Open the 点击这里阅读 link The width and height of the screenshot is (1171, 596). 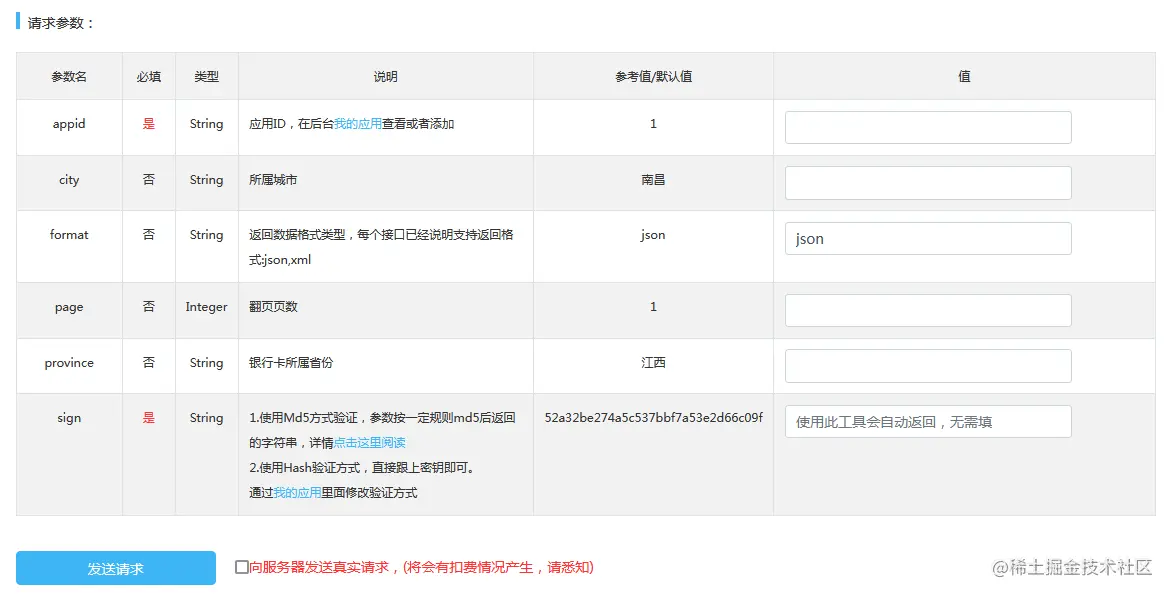(x=370, y=443)
